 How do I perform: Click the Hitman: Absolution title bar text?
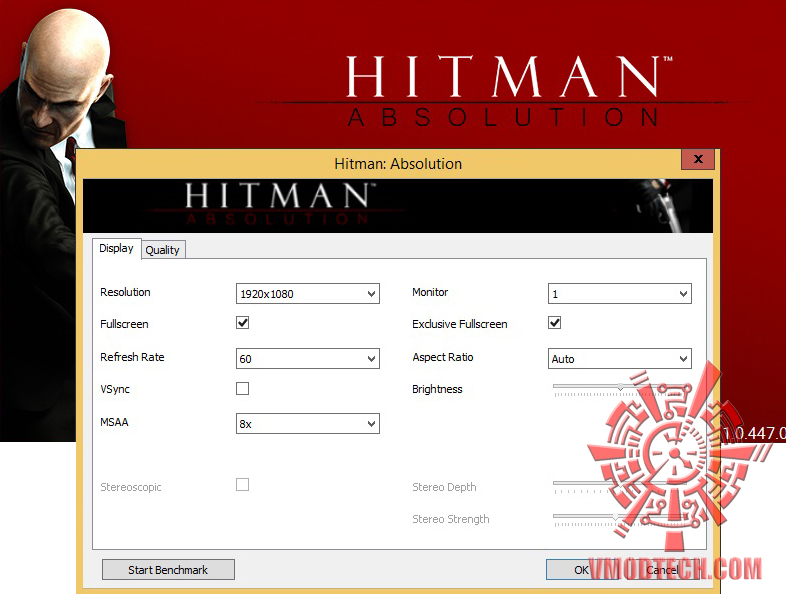pos(398,164)
